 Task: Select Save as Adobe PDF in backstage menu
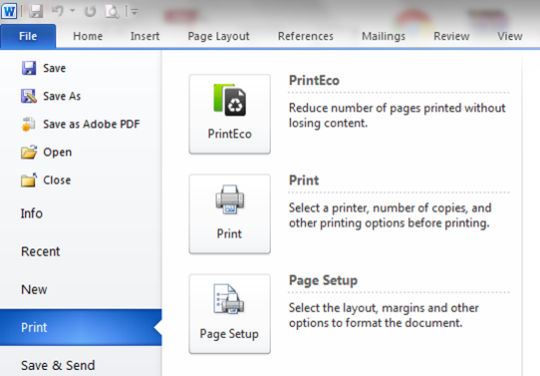click(x=81, y=124)
